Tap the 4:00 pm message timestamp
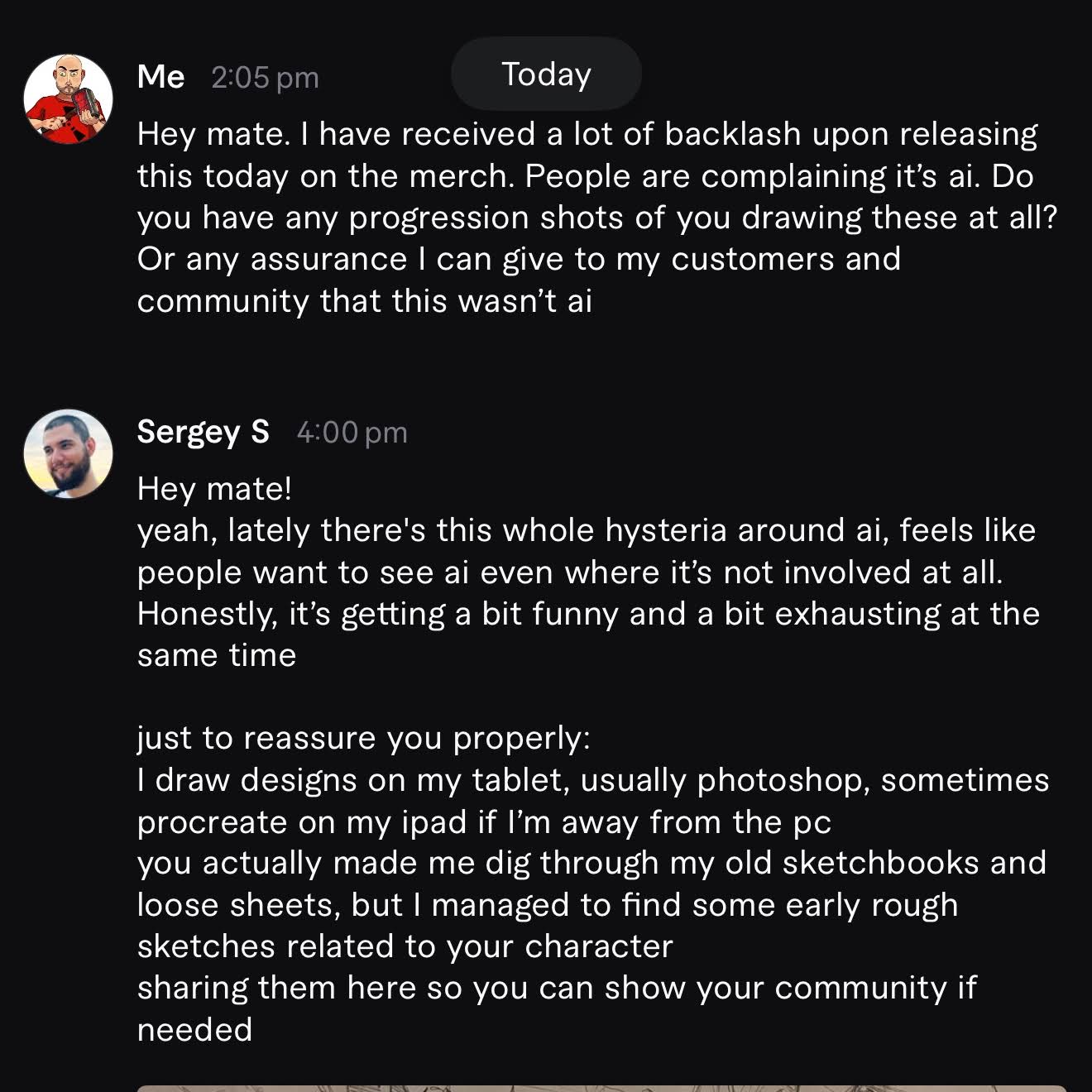 [352, 433]
